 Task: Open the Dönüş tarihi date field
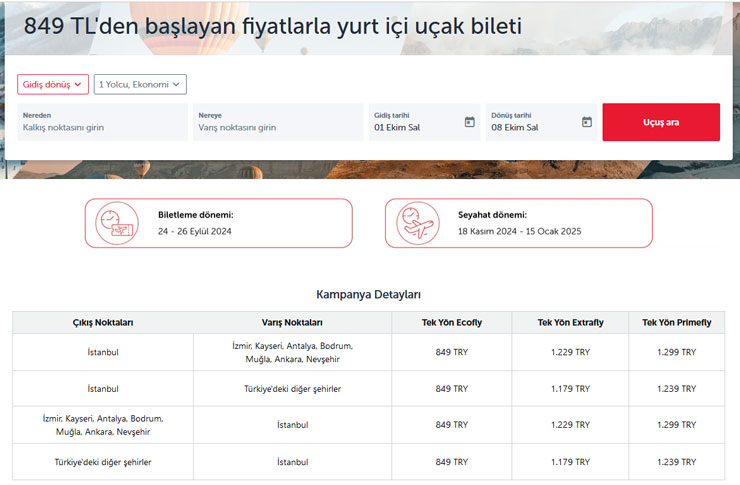tap(541, 122)
